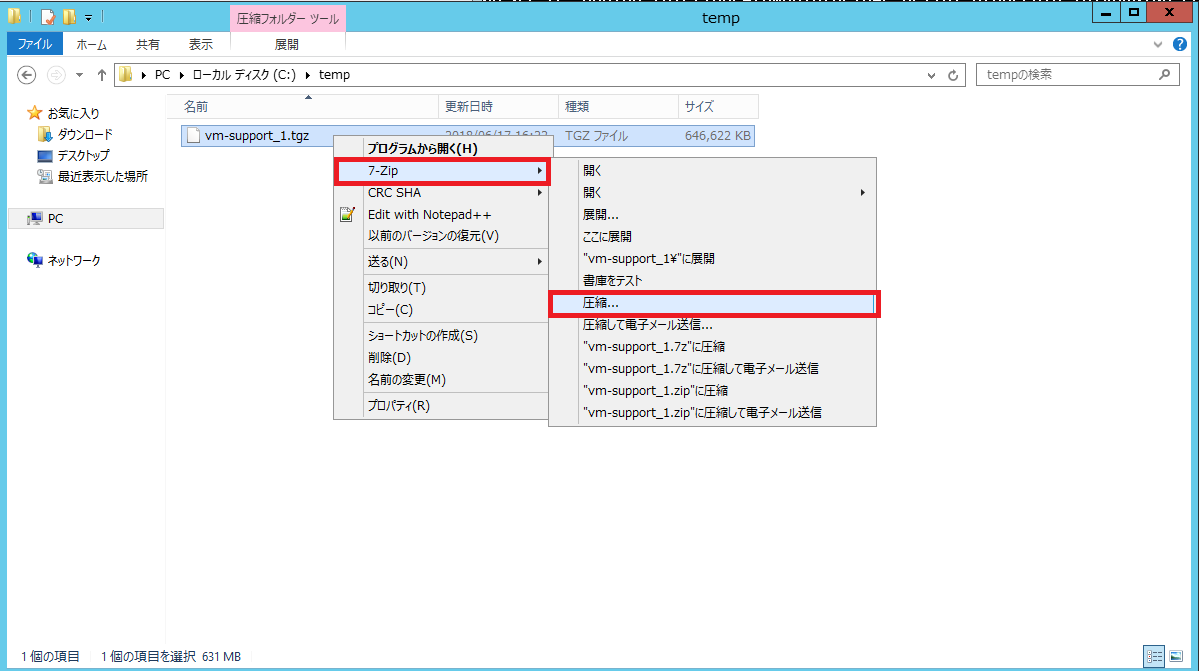This screenshot has height=671, width=1199.
Task: Refresh the temp folder view
Action: tap(953, 75)
